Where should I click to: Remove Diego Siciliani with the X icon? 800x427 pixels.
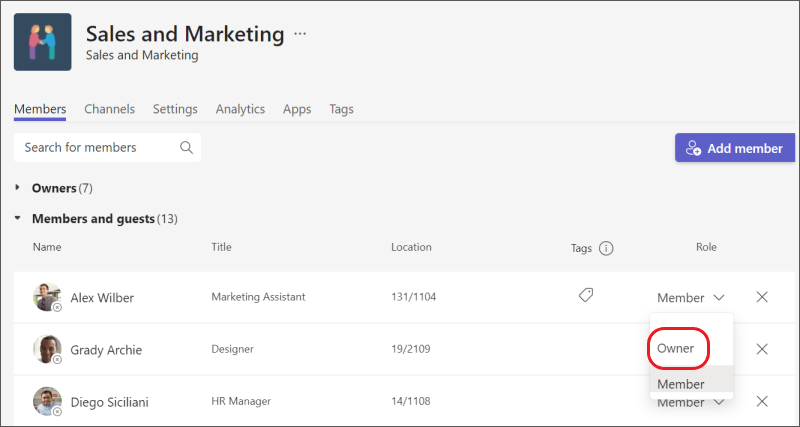coord(762,401)
